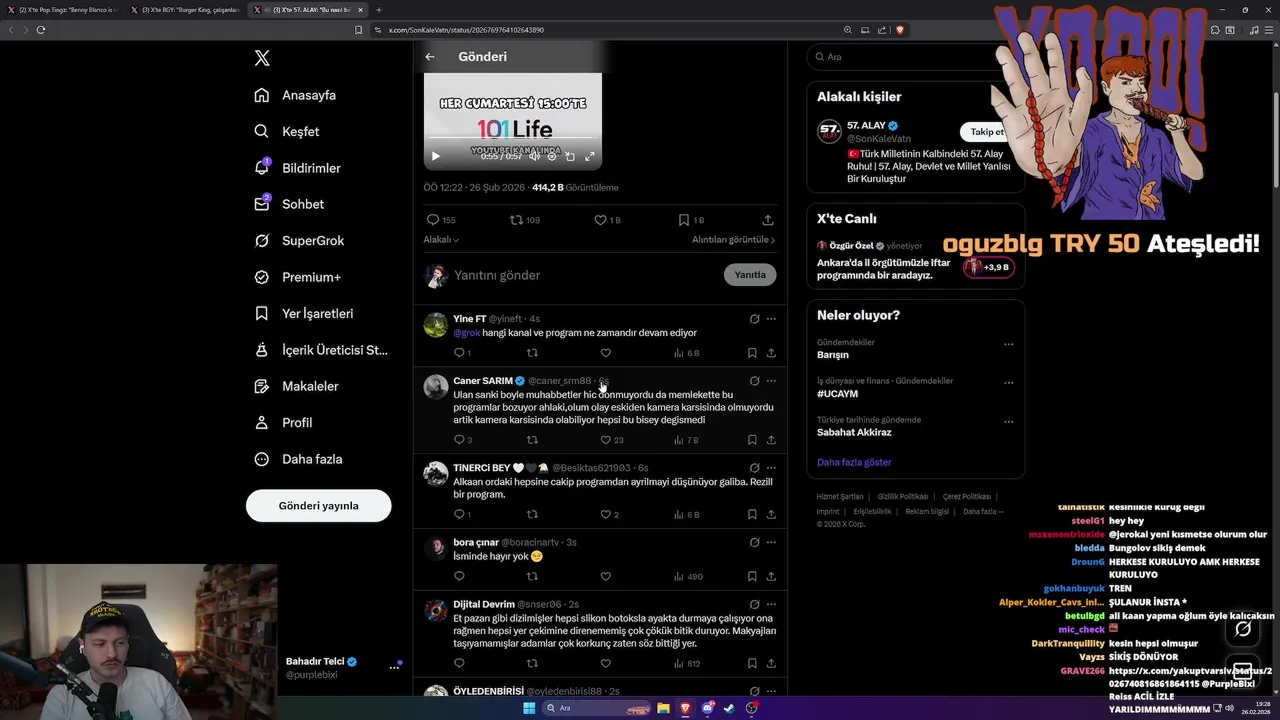
Task: Open Caner SARIM's profile avatar
Action: (436, 387)
